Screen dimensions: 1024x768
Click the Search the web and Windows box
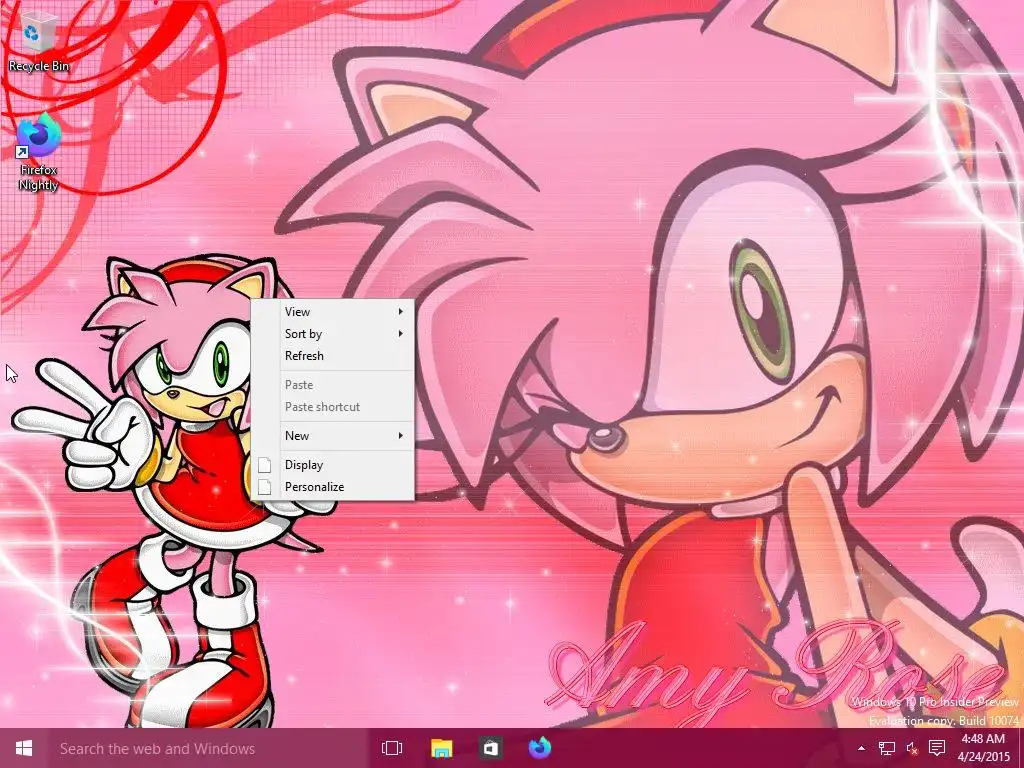tap(210, 748)
